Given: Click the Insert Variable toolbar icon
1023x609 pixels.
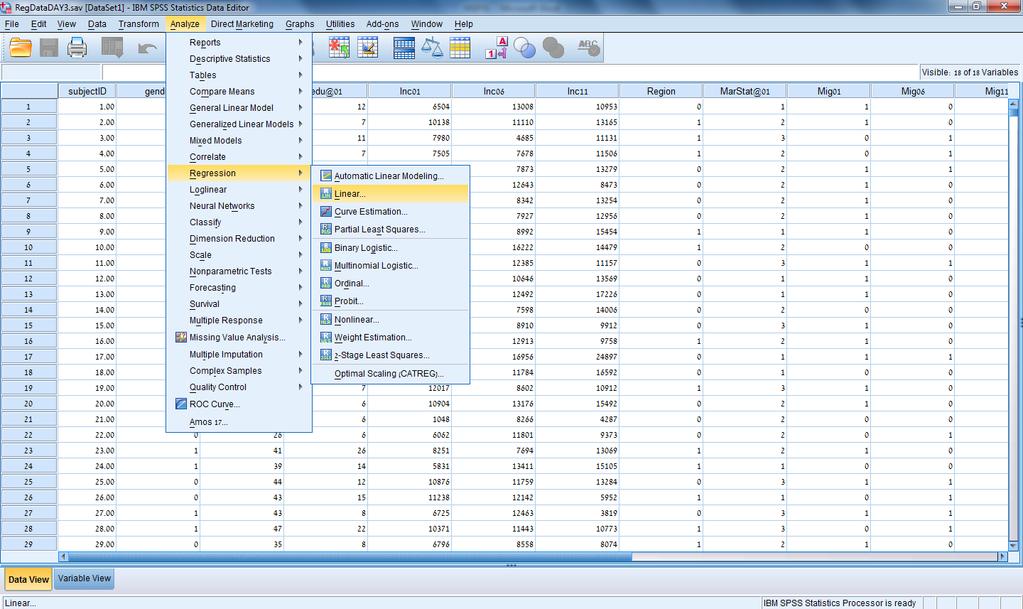Looking at the screenshot, I should tap(367, 48).
